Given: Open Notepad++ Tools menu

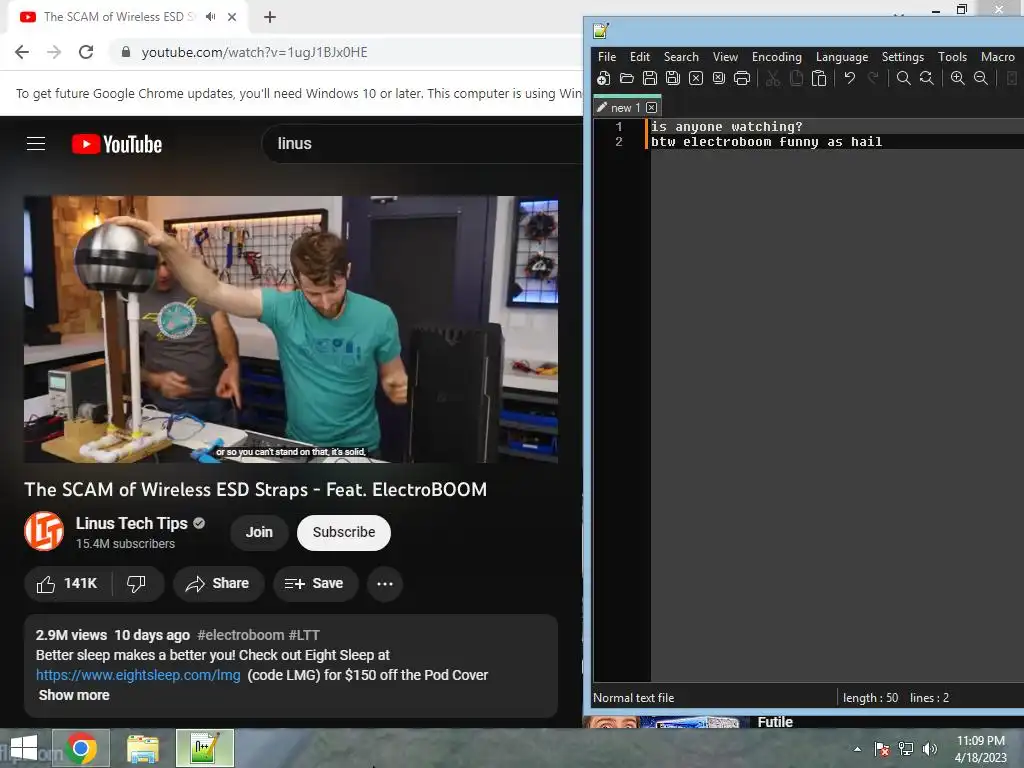Looking at the screenshot, I should (952, 57).
